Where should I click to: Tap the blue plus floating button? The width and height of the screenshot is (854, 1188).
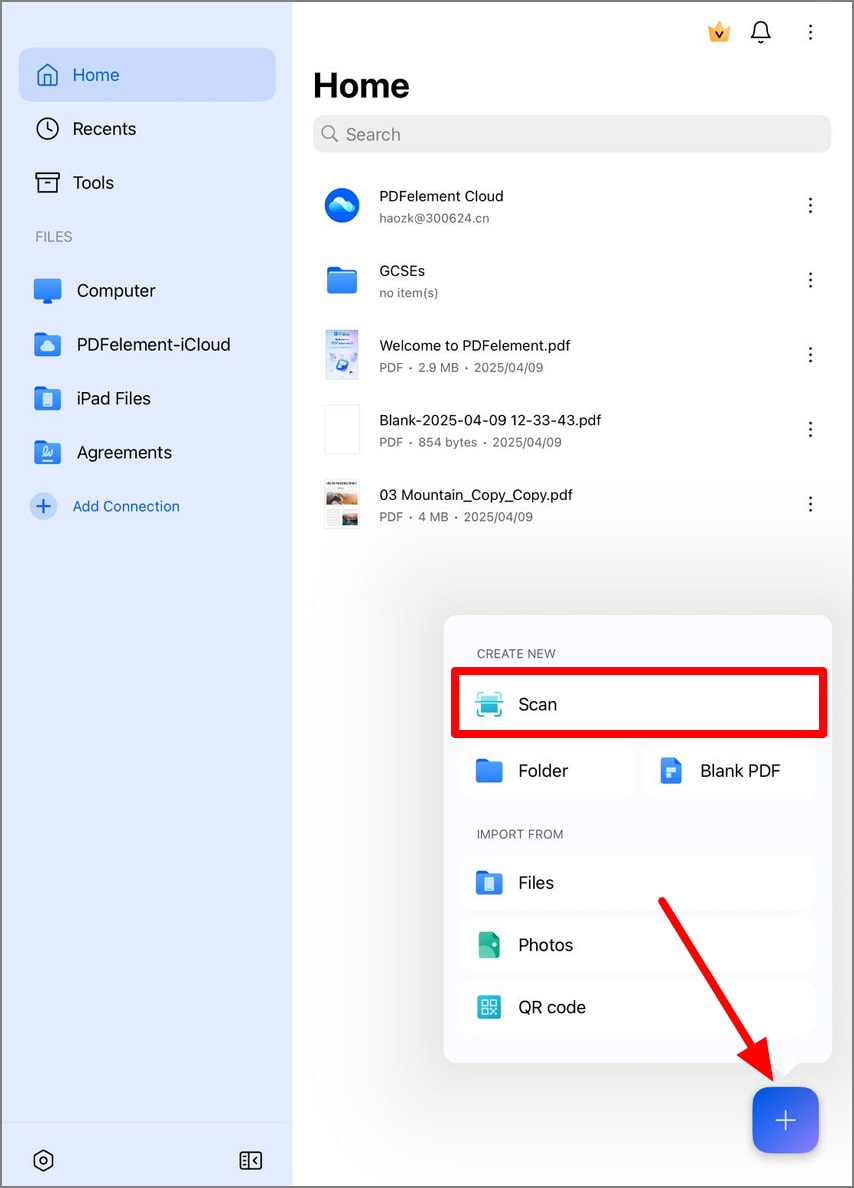[x=785, y=1120]
